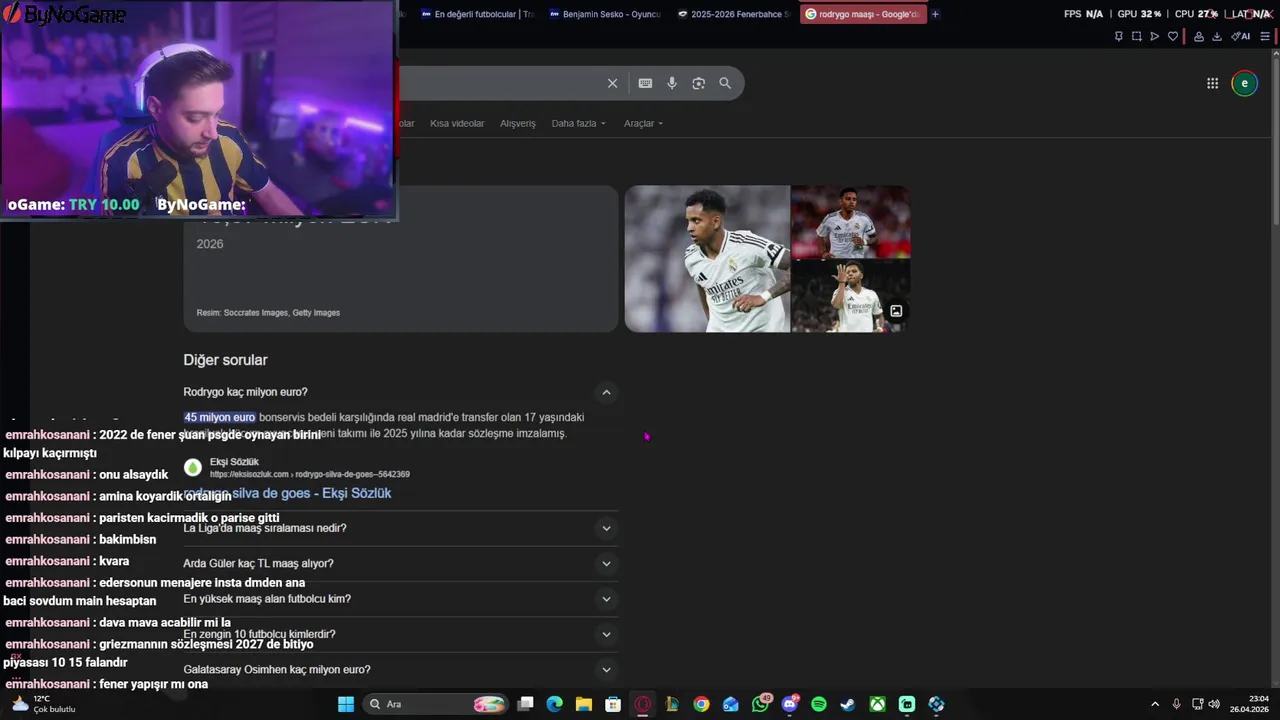Open Xbox app from the taskbar

pos(877,704)
